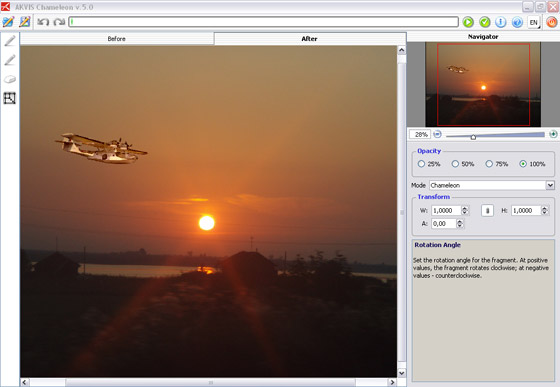
Task: Click the vertical scrollbar up arrow
Action: pos(401,50)
